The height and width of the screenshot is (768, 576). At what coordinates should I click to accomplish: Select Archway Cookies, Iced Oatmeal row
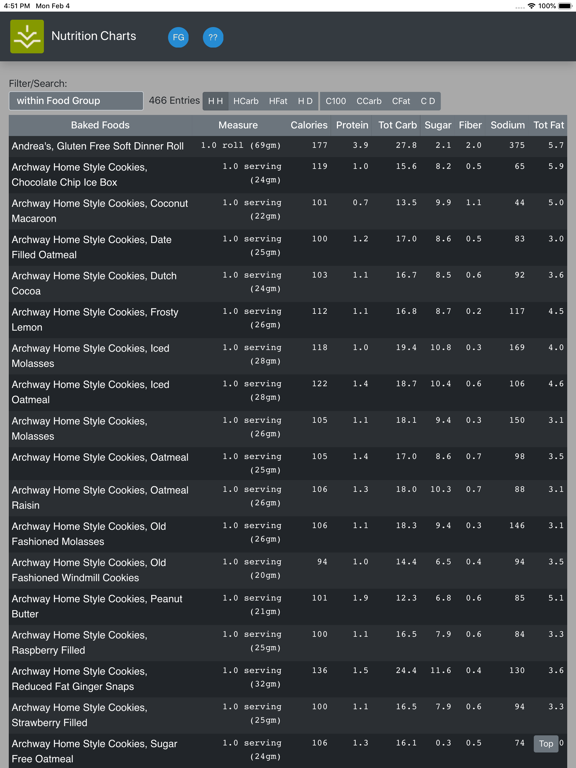(x=288, y=392)
